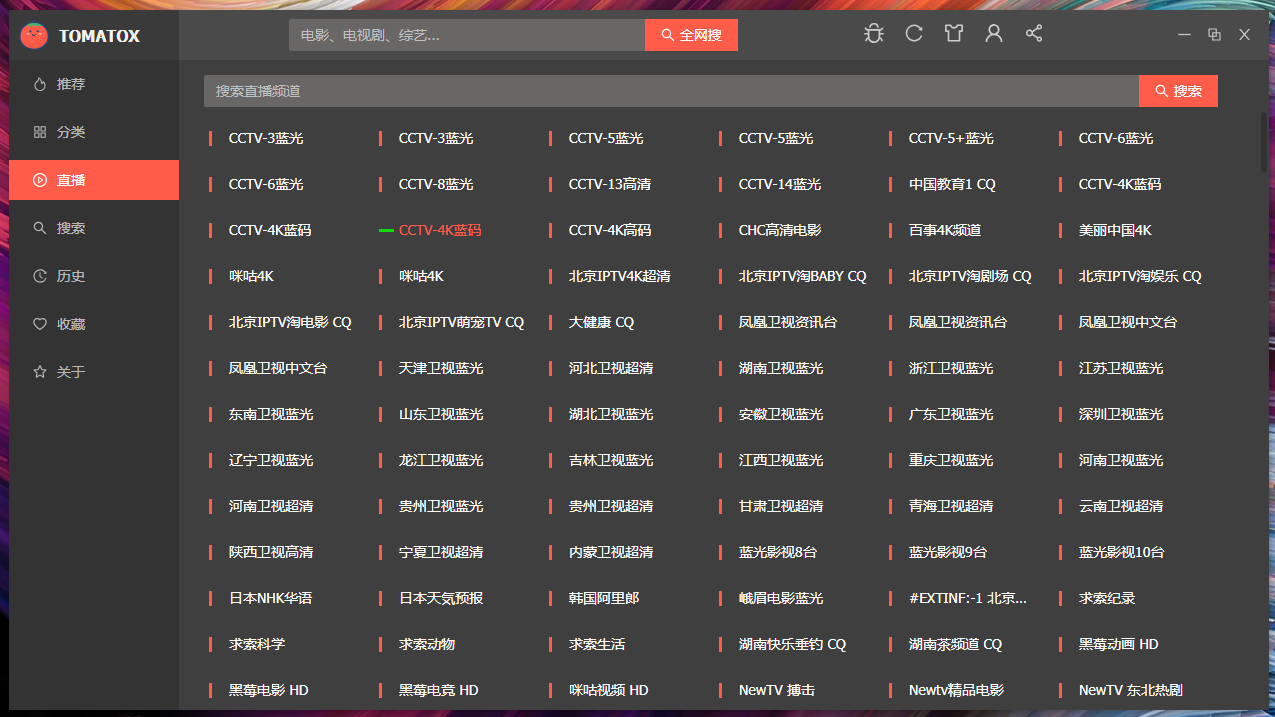Play 日本天気预报 channel
This screenshot has width=1275, height=717.
(441, 598)
